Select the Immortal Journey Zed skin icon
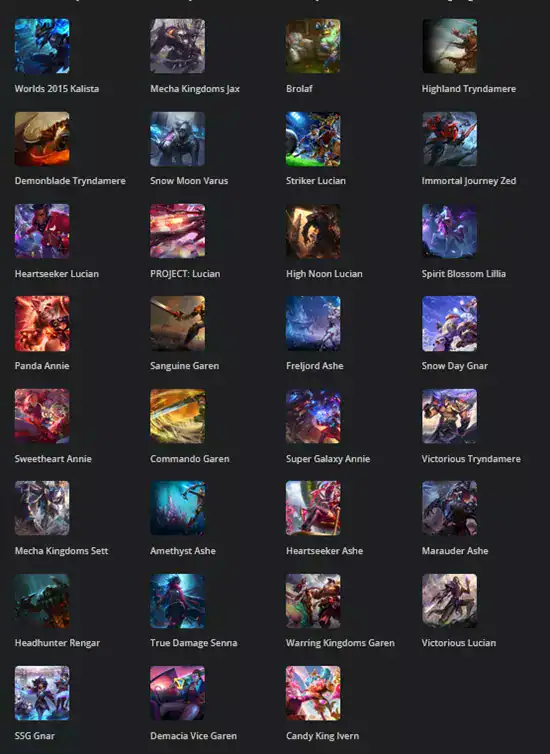This screenshot has width=550, height=754. [450, 139]
